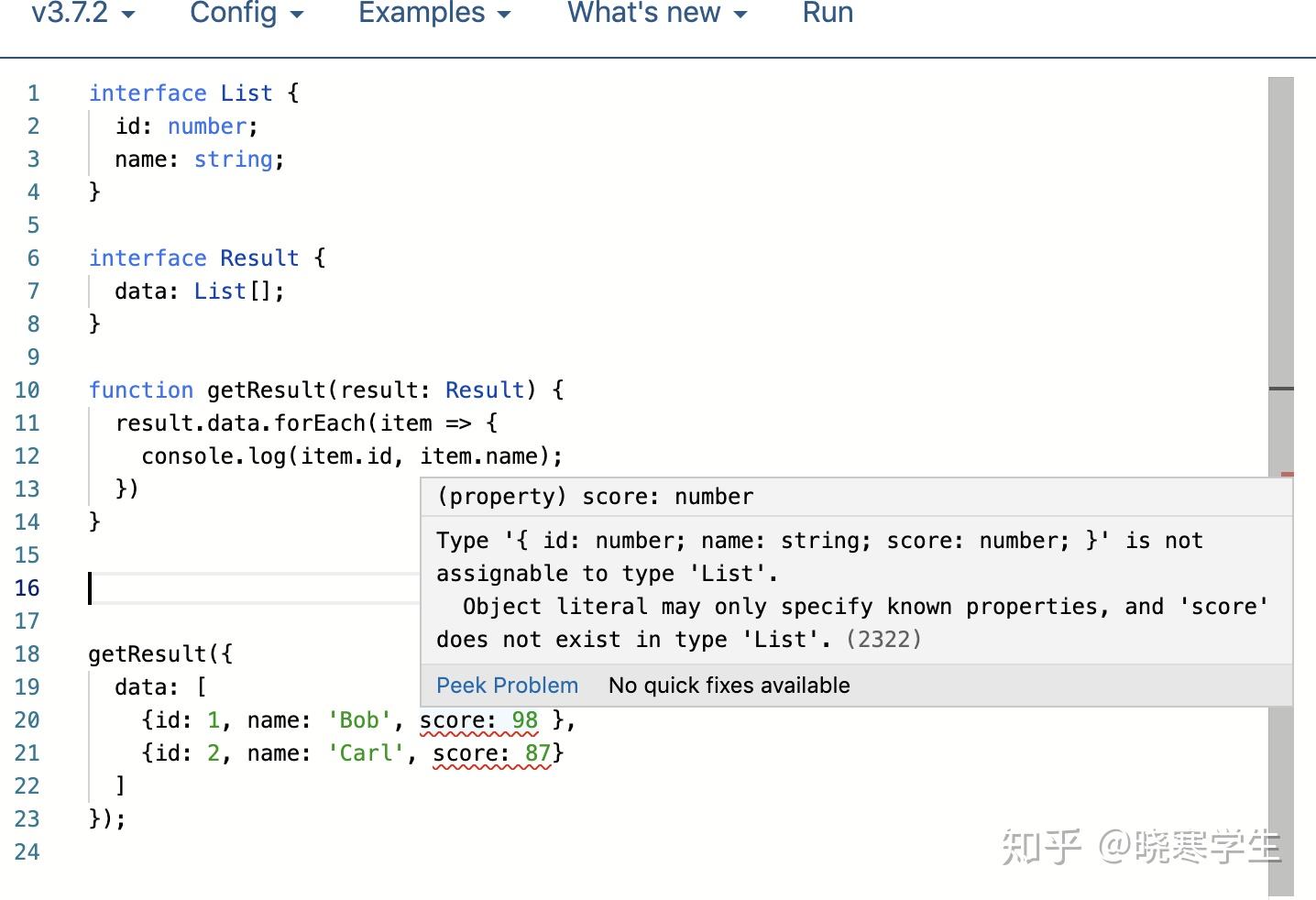Image resolution: width=1316 pixels, height=900 pixels.
Task: Click the Result interface name on line 6
Action: coord(259,258)
